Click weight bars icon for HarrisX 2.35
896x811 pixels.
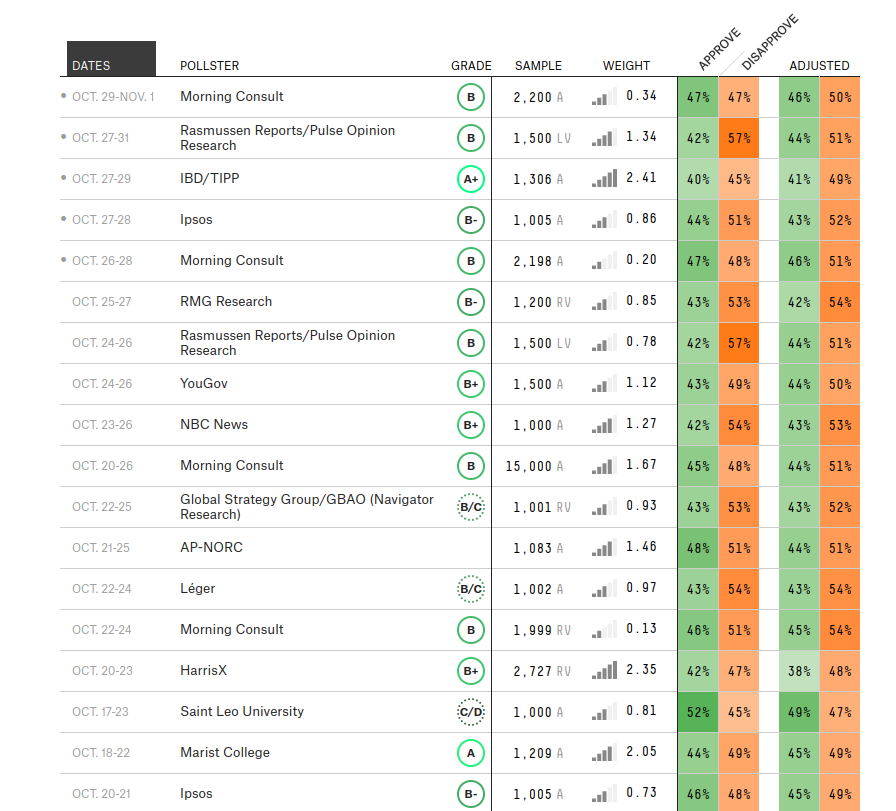(605, 670)
